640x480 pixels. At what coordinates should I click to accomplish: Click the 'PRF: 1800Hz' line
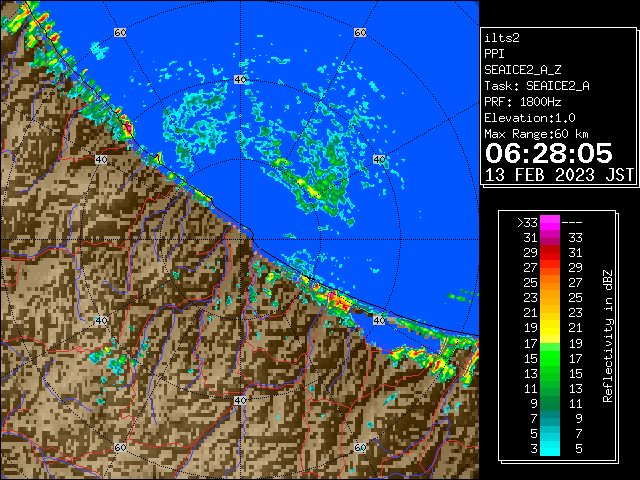522,102
